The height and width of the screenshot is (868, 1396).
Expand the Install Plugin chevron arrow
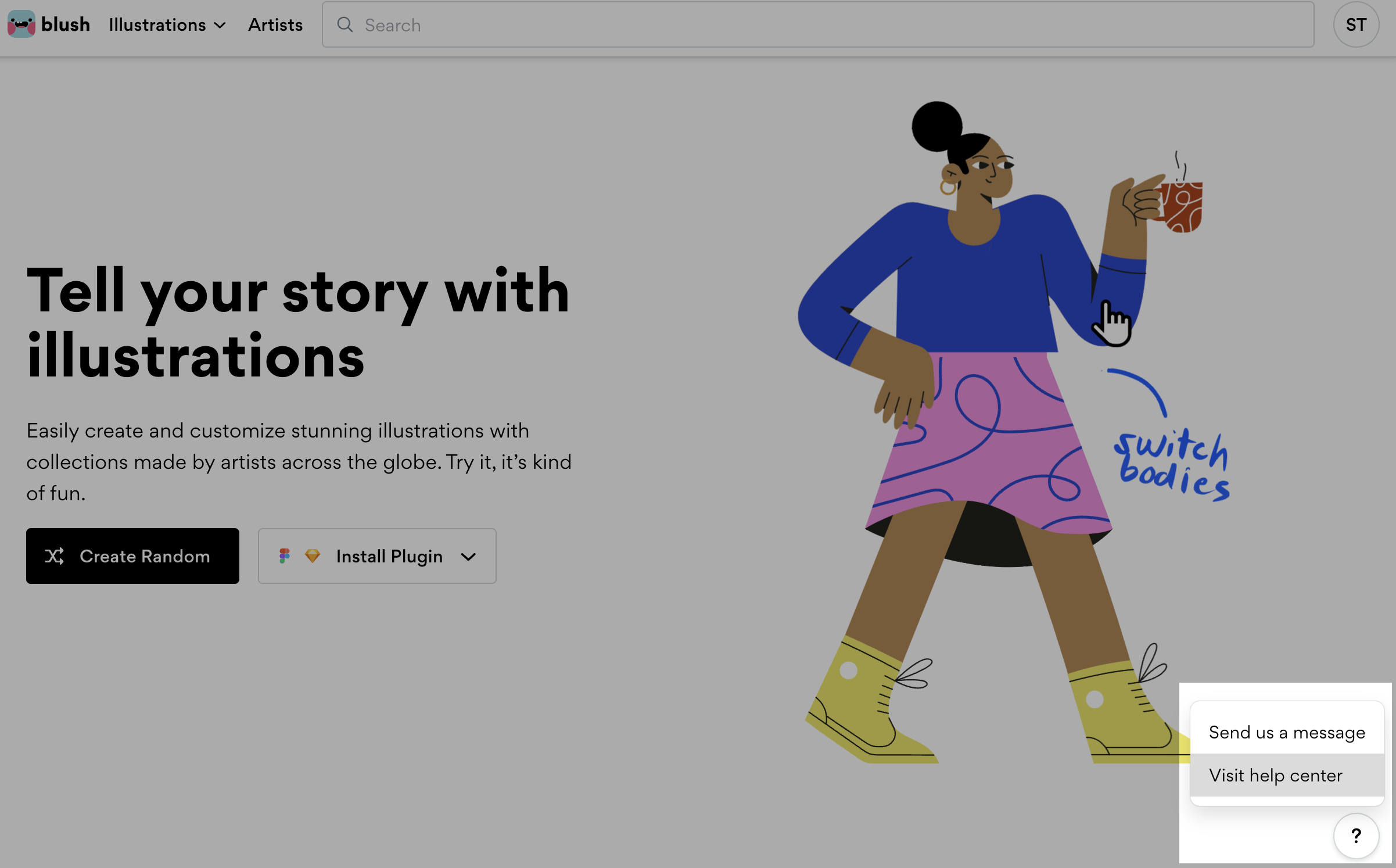tap(468, 557)
